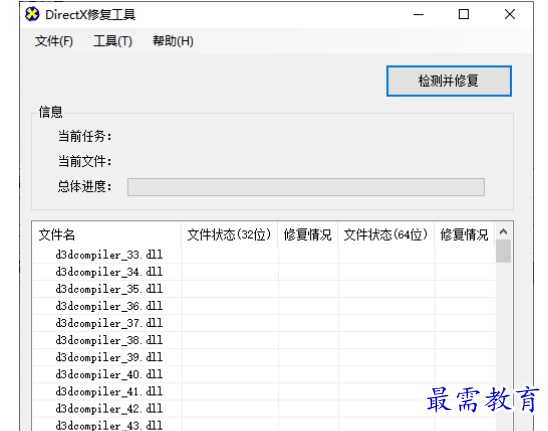
Task: Select row d3dcompiler_37.dll
Action: pyautogui.click(x=264, y=323)
